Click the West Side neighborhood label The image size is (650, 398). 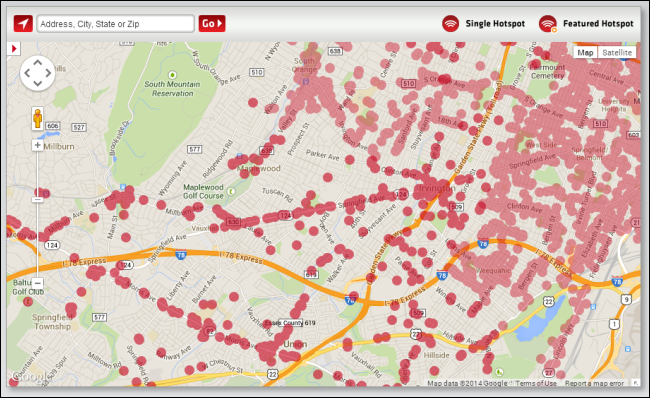(541, 145)
